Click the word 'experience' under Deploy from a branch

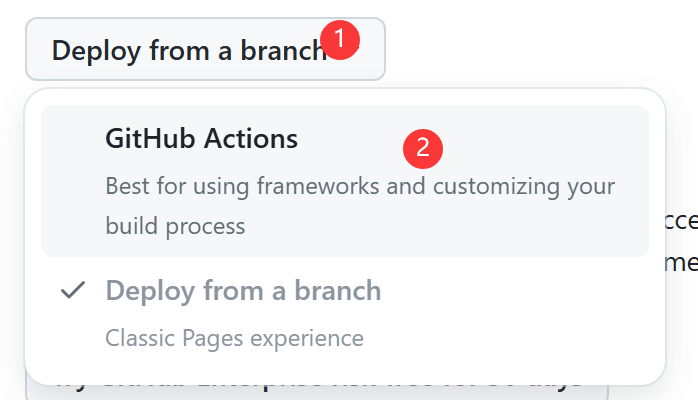point(307,339)
